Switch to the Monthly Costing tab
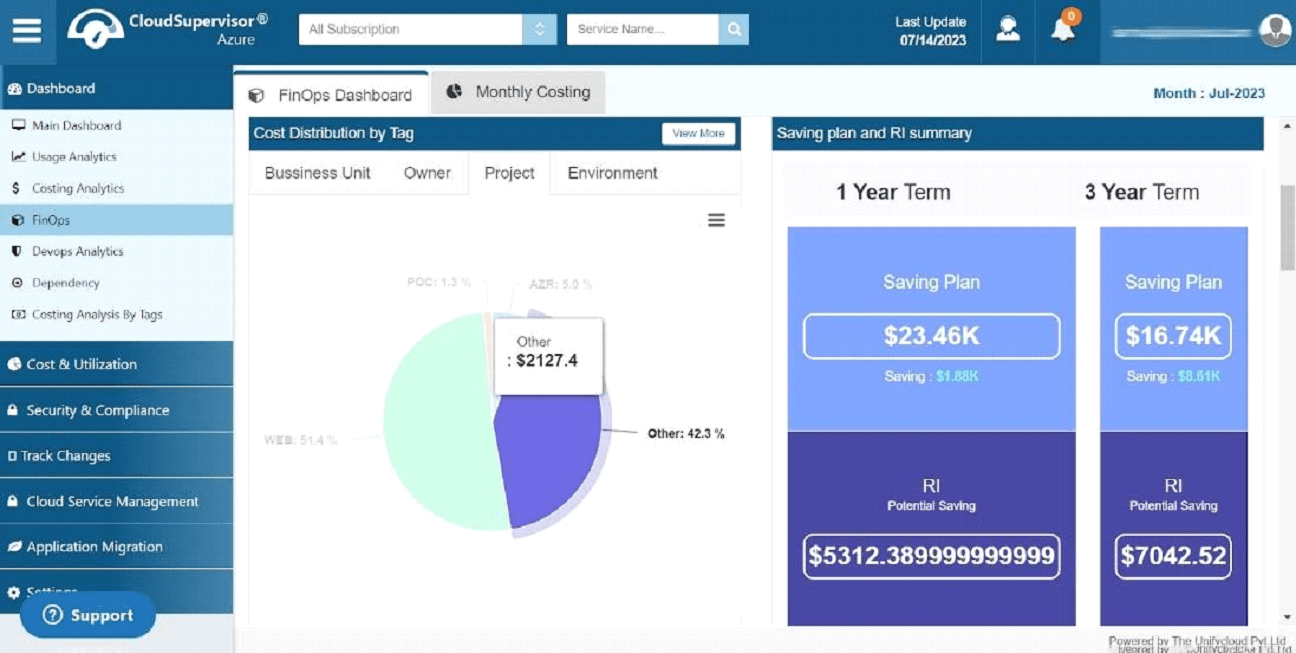Viewport: 1296px width, 653px height. [x=518, y=92]
